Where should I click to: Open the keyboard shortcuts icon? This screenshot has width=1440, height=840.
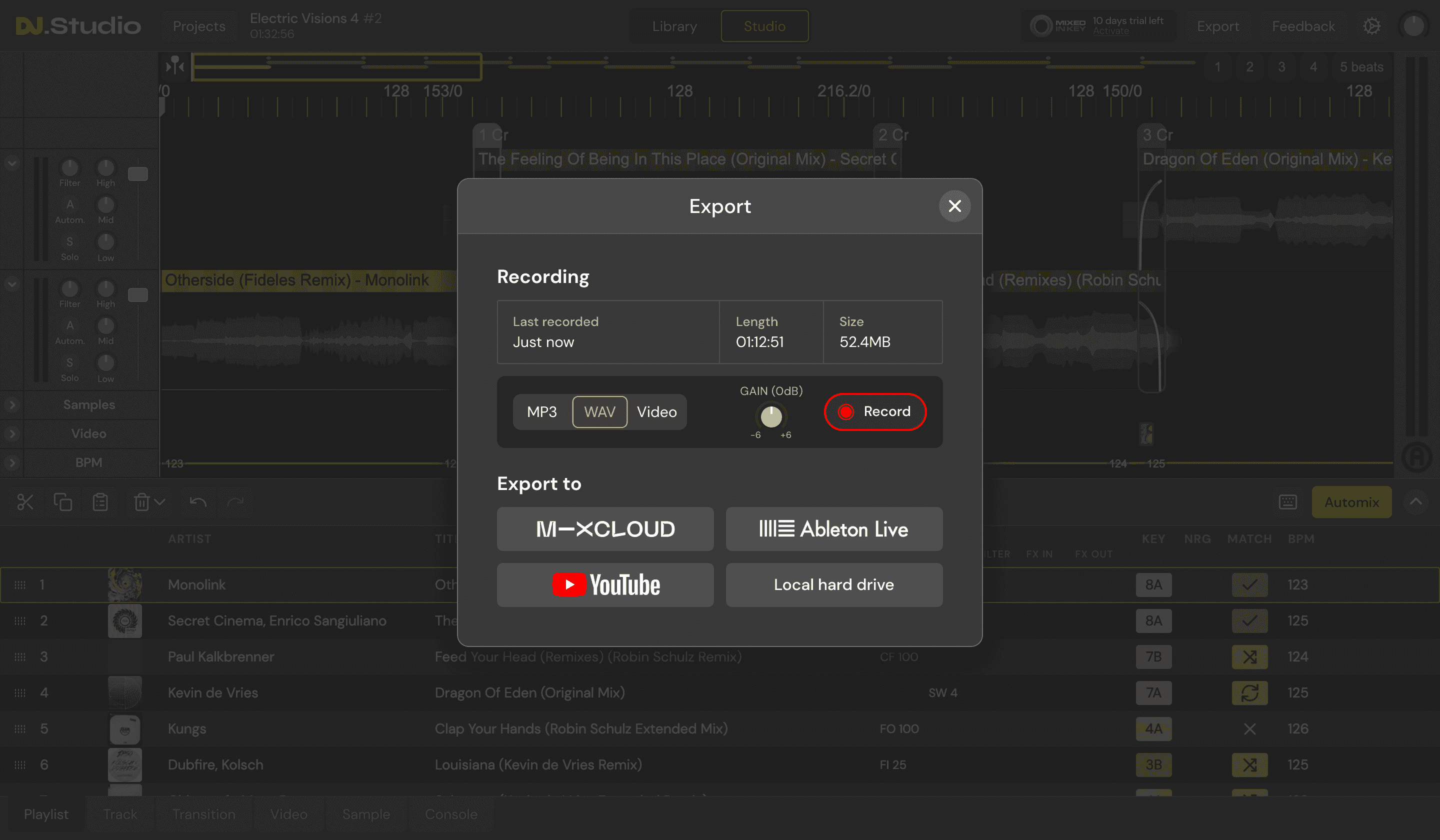(x=1287, y=502)
